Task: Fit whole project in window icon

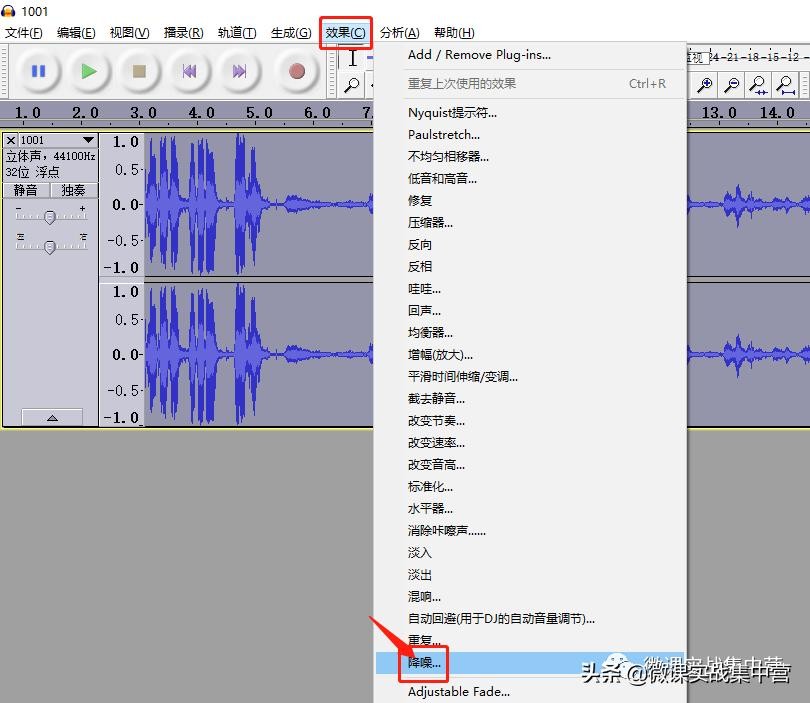Action: 787,86
